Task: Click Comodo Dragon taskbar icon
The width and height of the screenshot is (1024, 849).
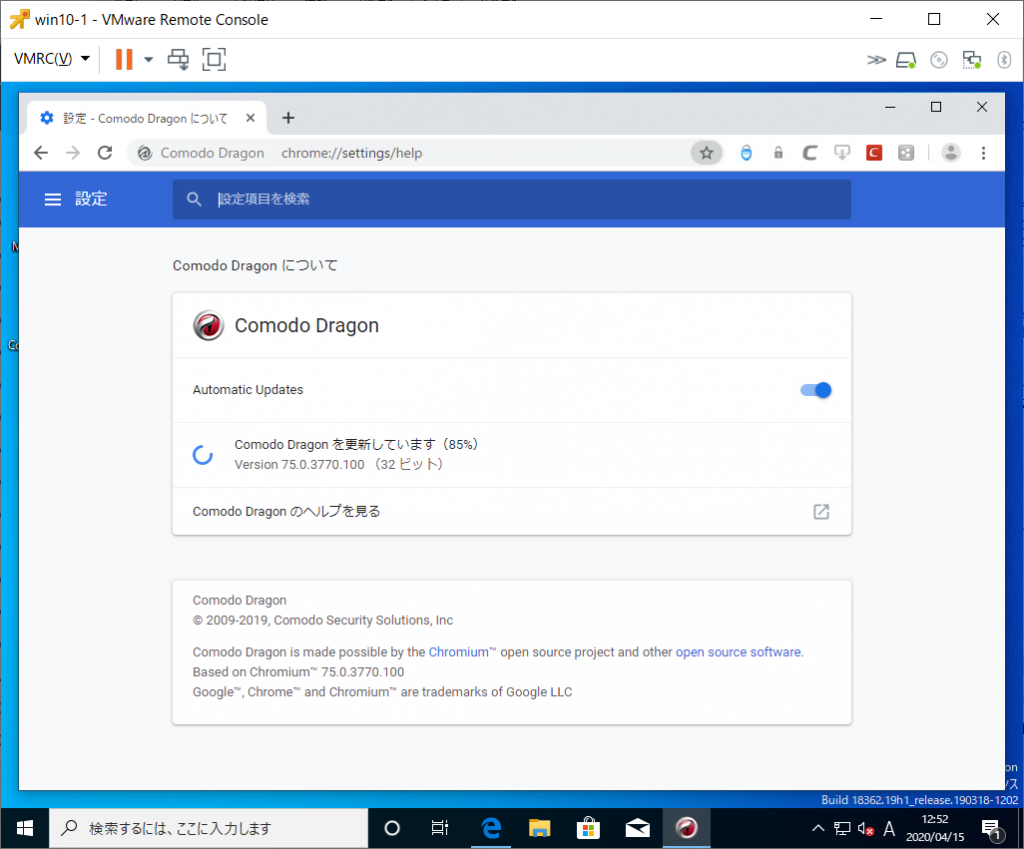Action: pyautogui.click(x=686, y=828)
